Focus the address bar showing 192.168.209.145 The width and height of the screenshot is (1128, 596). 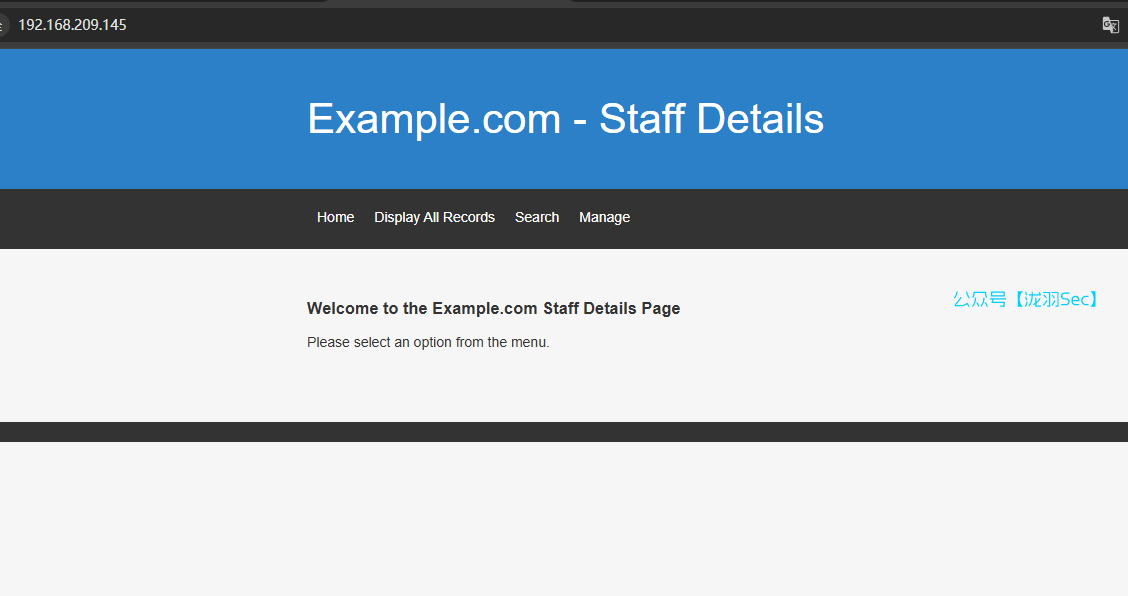tap(72, 25)
